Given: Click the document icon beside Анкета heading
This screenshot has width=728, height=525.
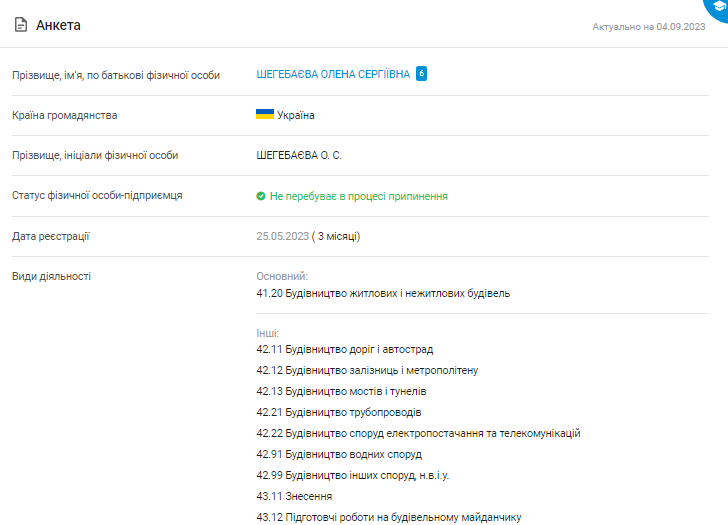Looking at the screenshot, I should [x=20, y=25].
